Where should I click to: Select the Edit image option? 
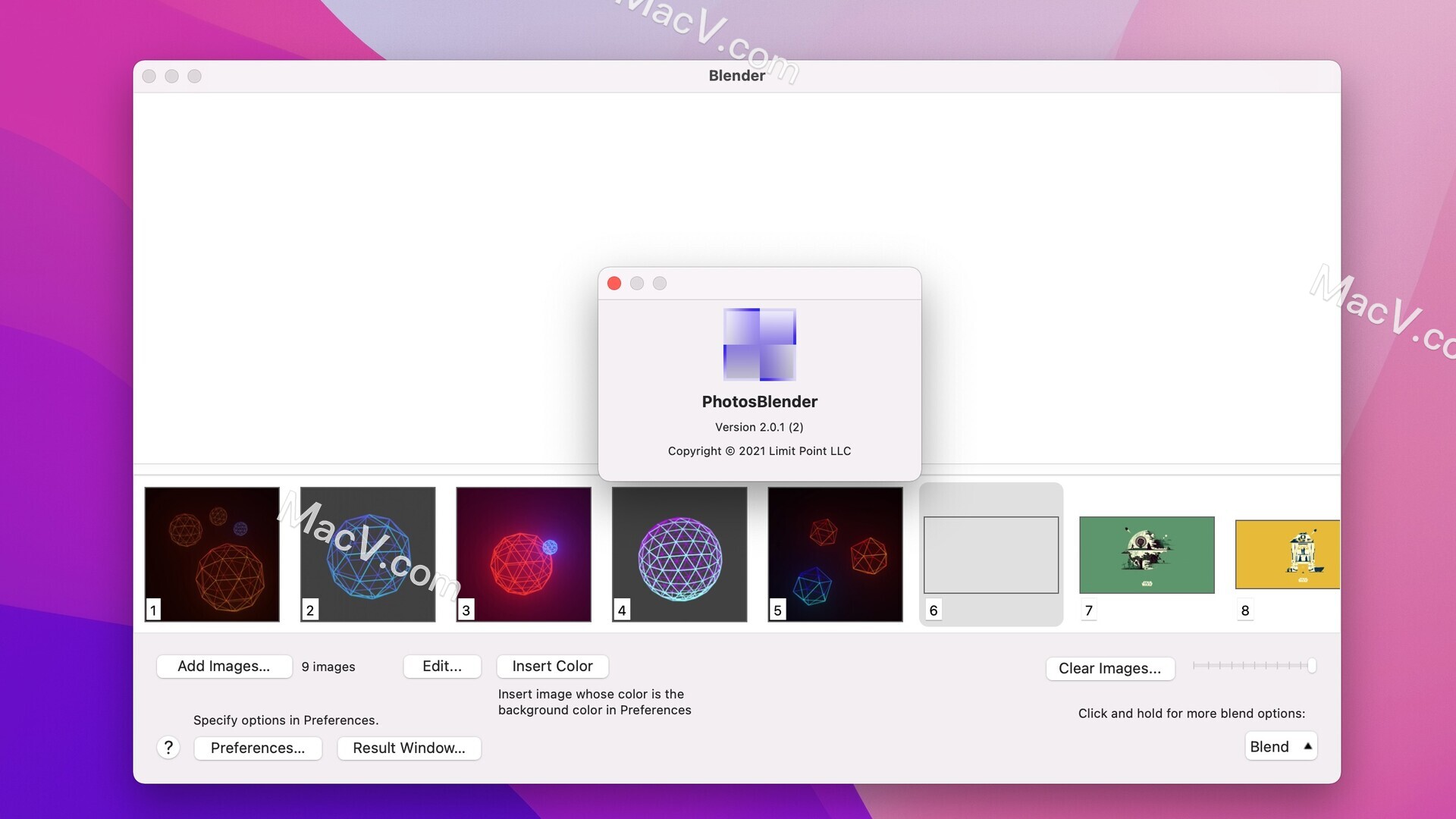[441, 665]
